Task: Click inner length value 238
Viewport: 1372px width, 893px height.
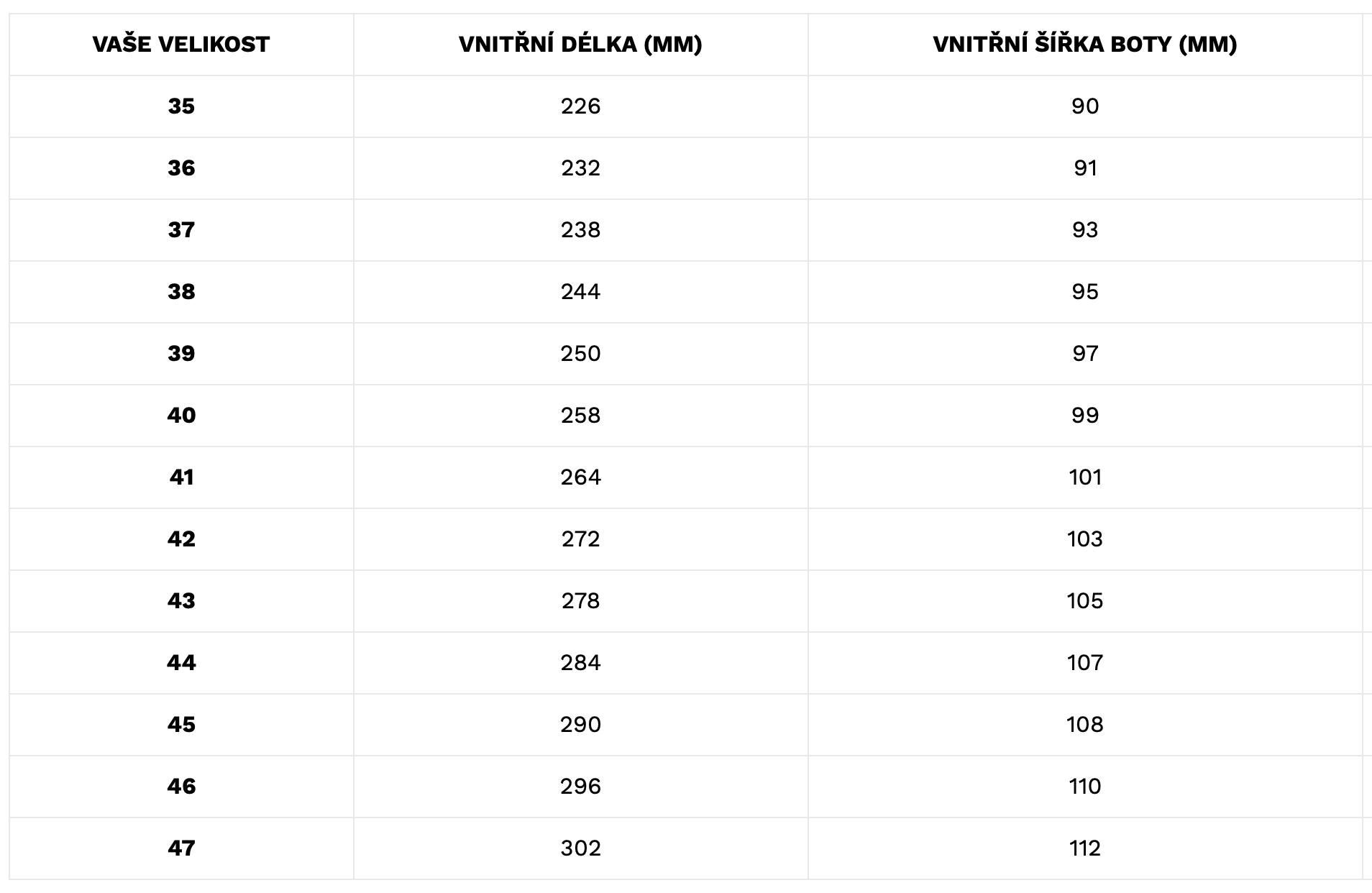Action: tap(580, 230)
